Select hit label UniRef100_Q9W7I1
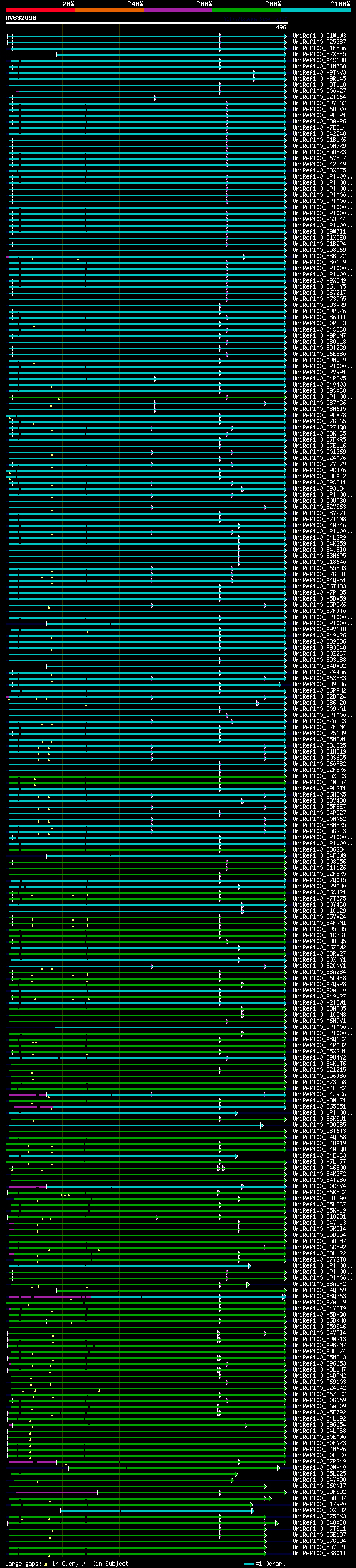356x1568 pixels. coord(319,231)
